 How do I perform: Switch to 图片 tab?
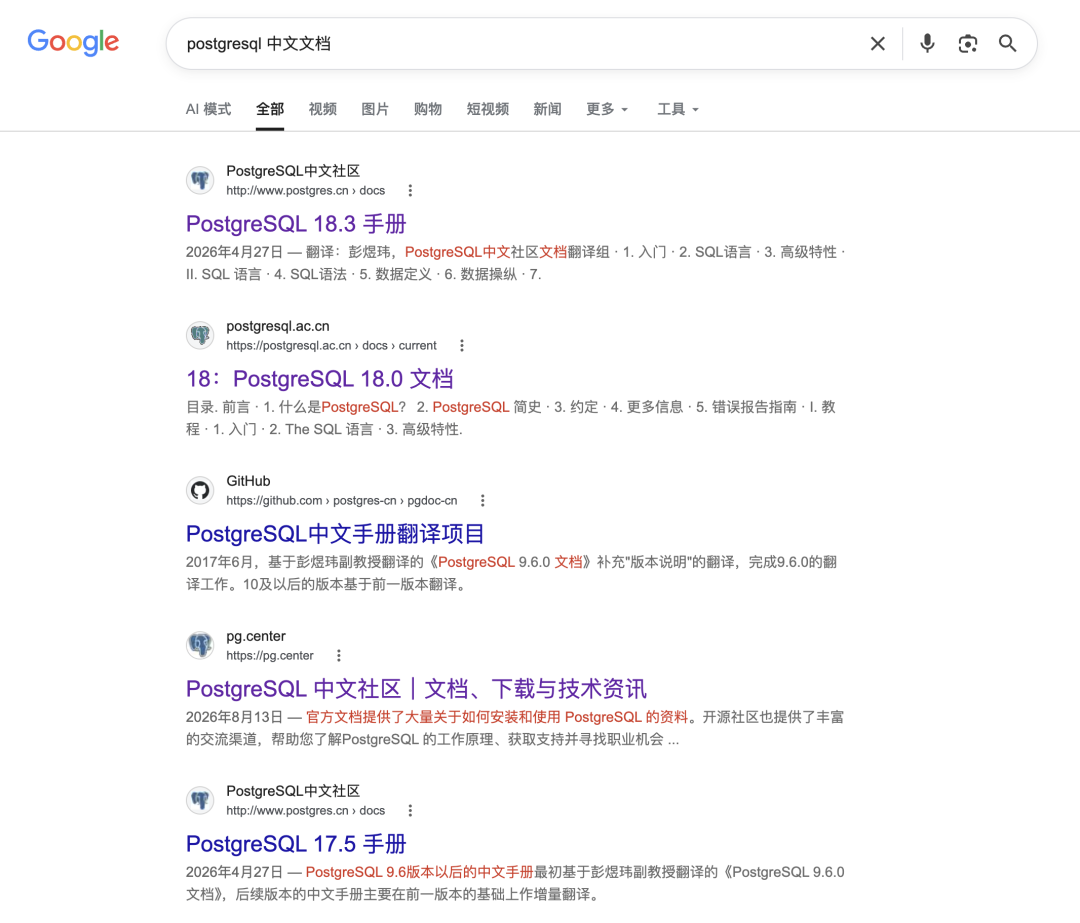375,109
